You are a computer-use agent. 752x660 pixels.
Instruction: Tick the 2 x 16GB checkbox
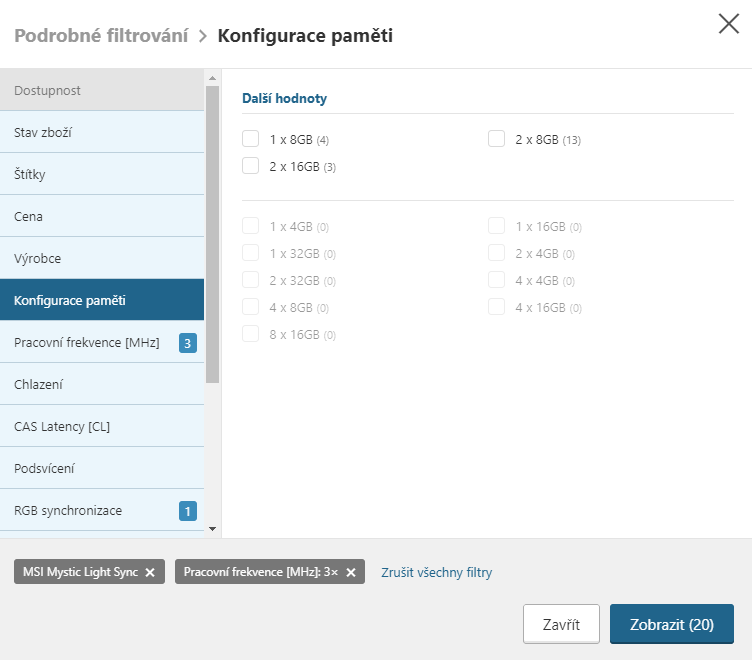click(251, 166)
